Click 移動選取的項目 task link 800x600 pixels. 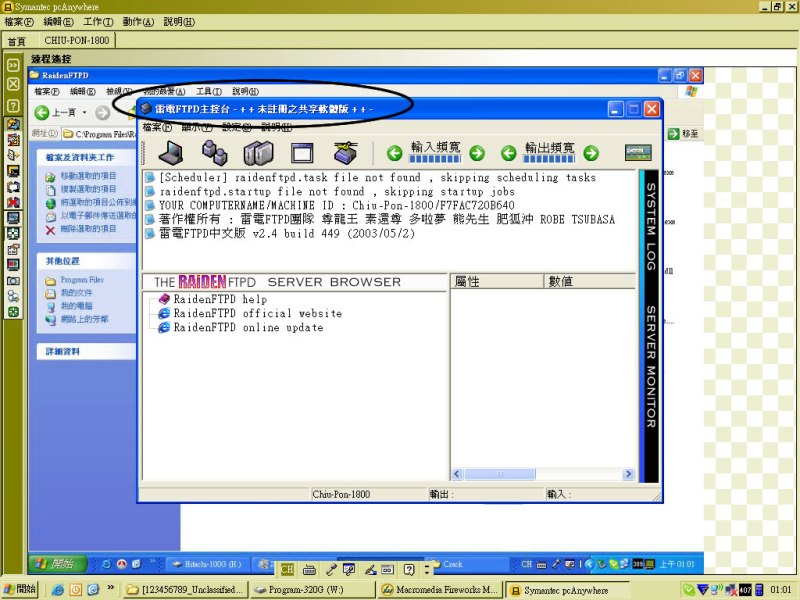point(88,176)
